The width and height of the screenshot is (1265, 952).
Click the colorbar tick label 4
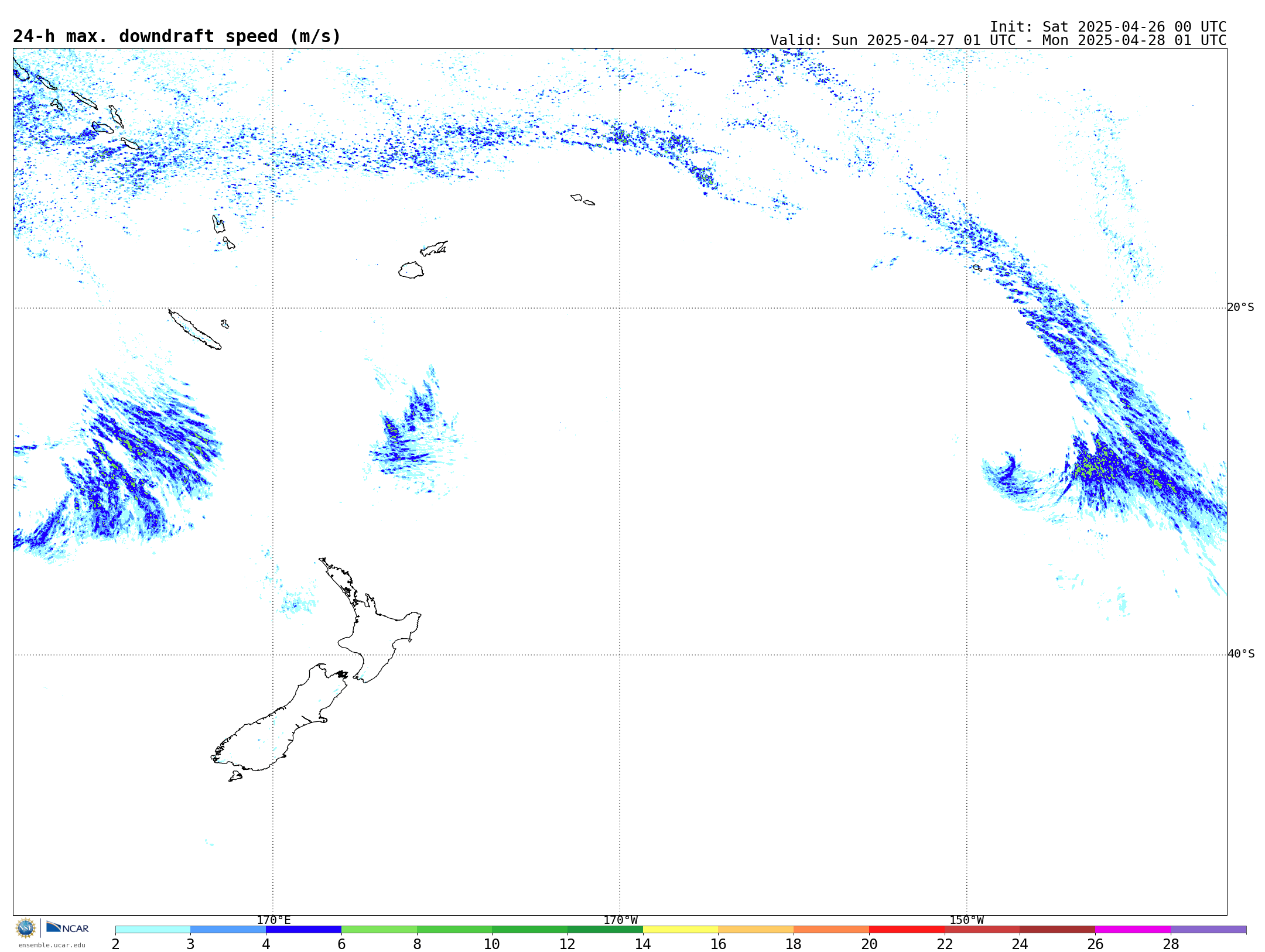266,944
